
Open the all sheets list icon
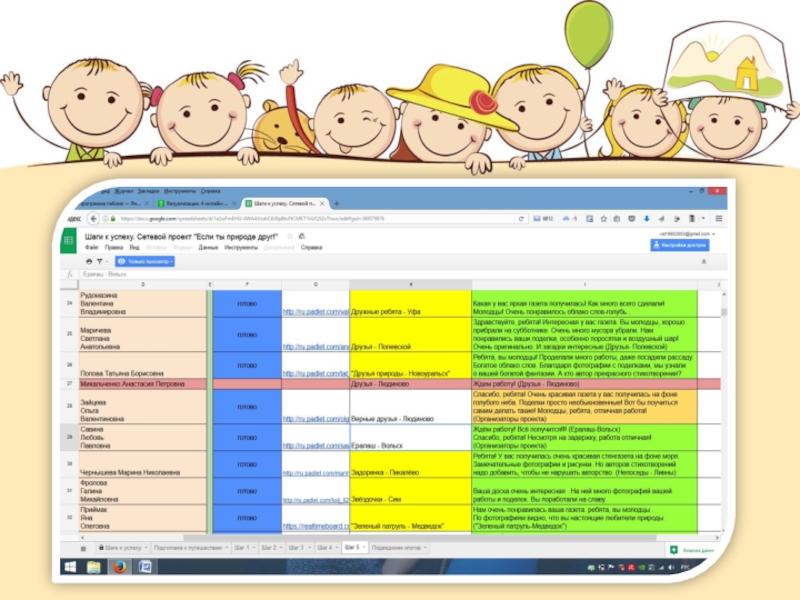point(83,548)
